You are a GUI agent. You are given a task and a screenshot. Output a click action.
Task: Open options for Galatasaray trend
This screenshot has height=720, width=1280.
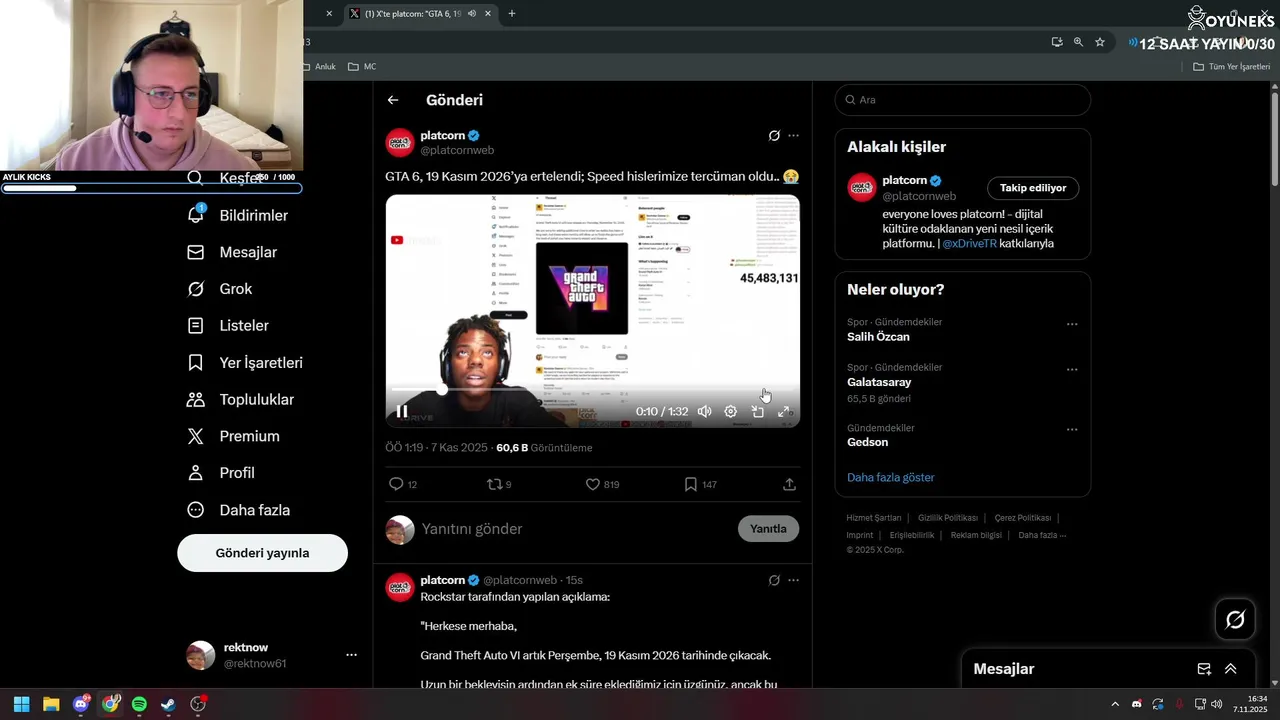[1072, 369]
